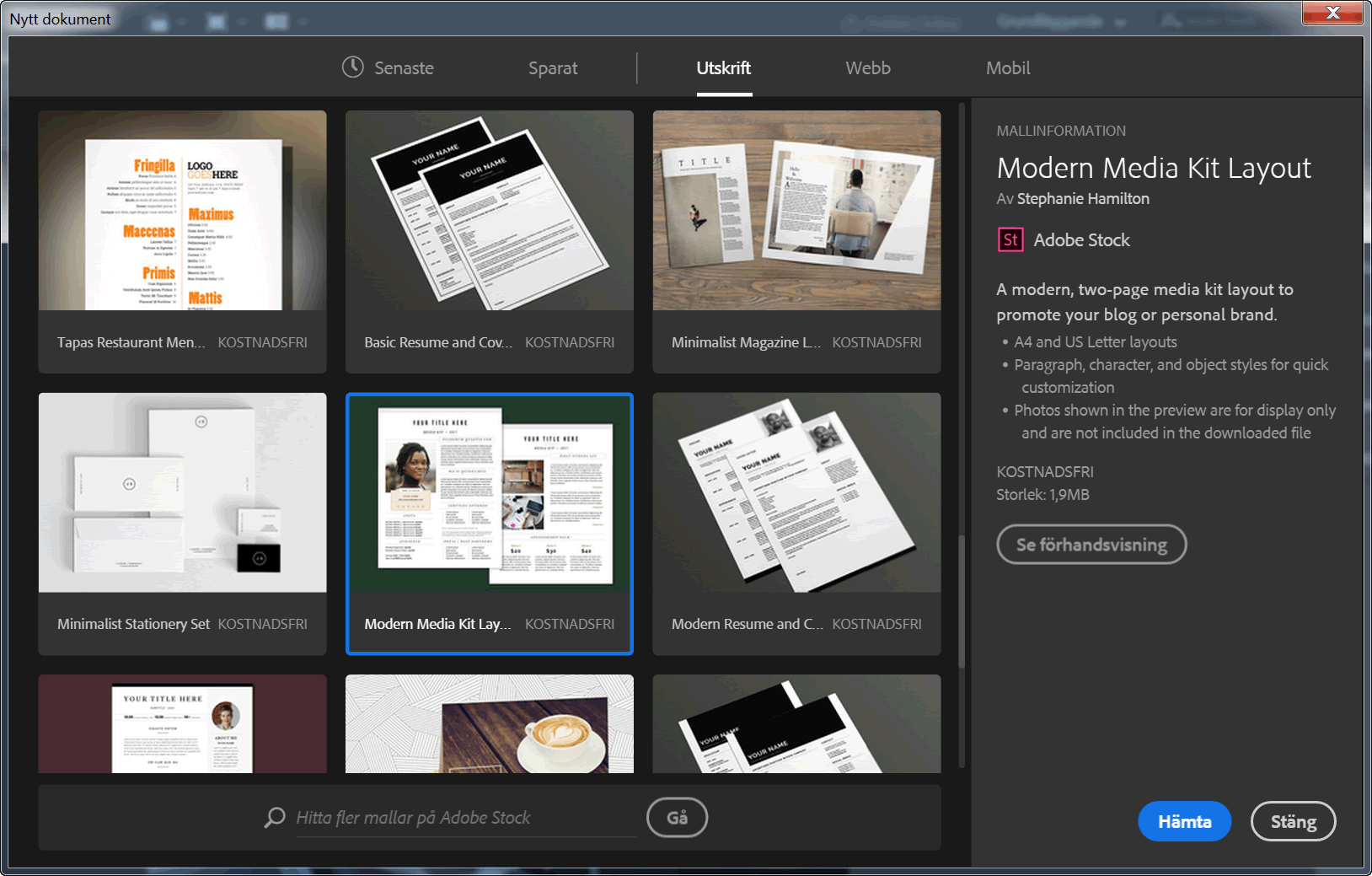
Task: Click the search magnifier icon
Action: coord(275,818)
